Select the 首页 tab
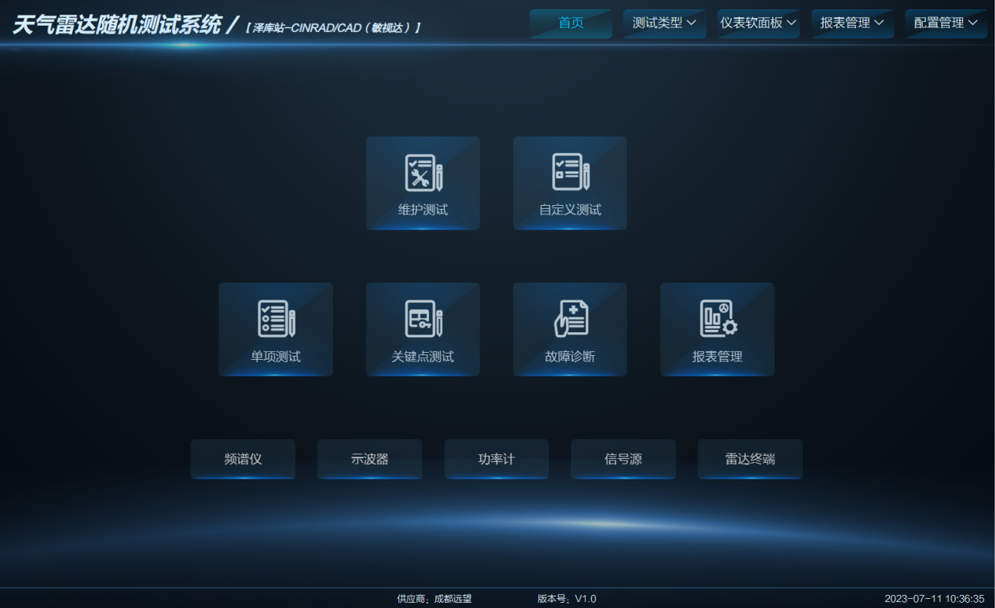 coord(570,23)
